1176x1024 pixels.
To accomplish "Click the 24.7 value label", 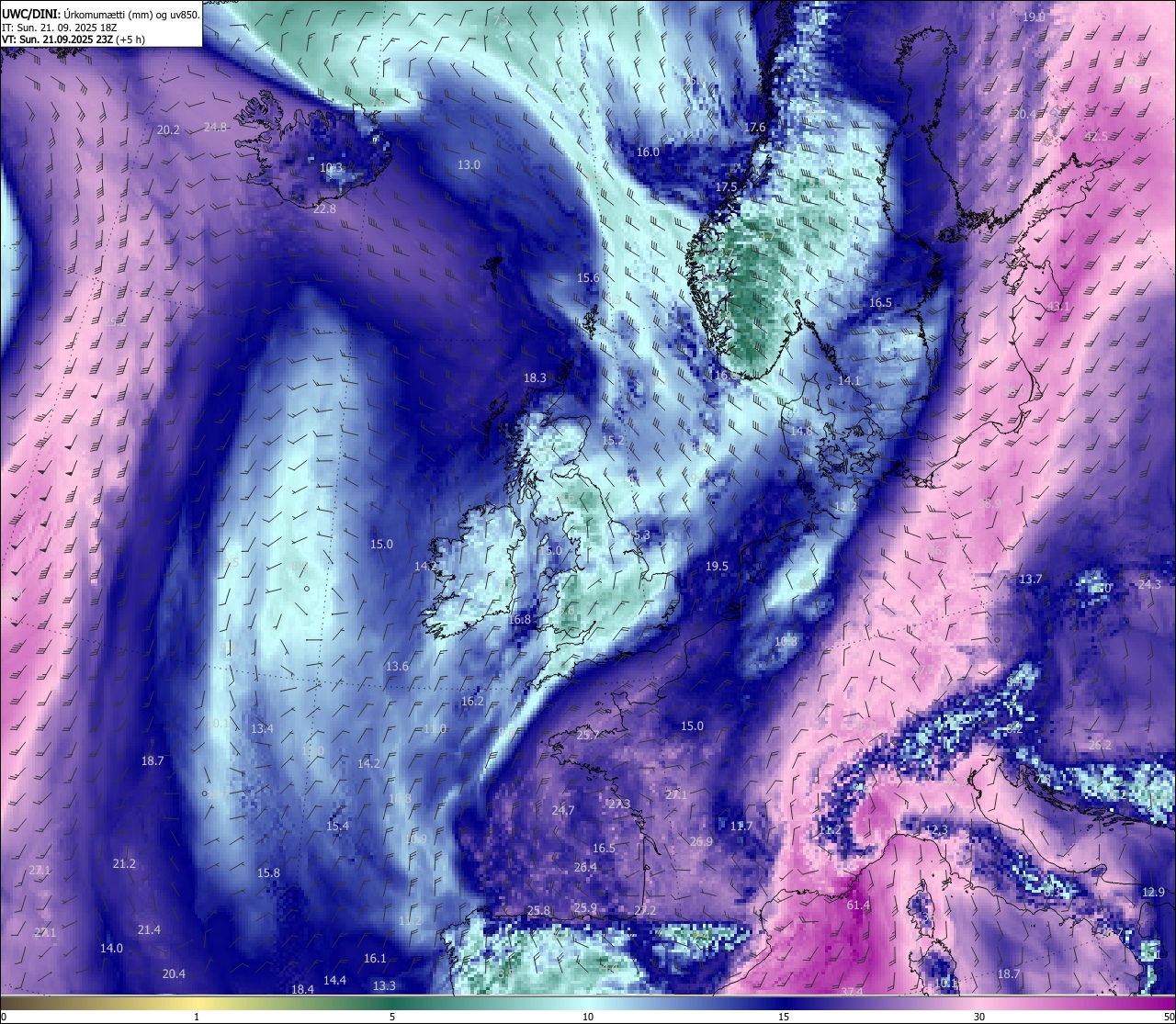I will coord(563,810).
